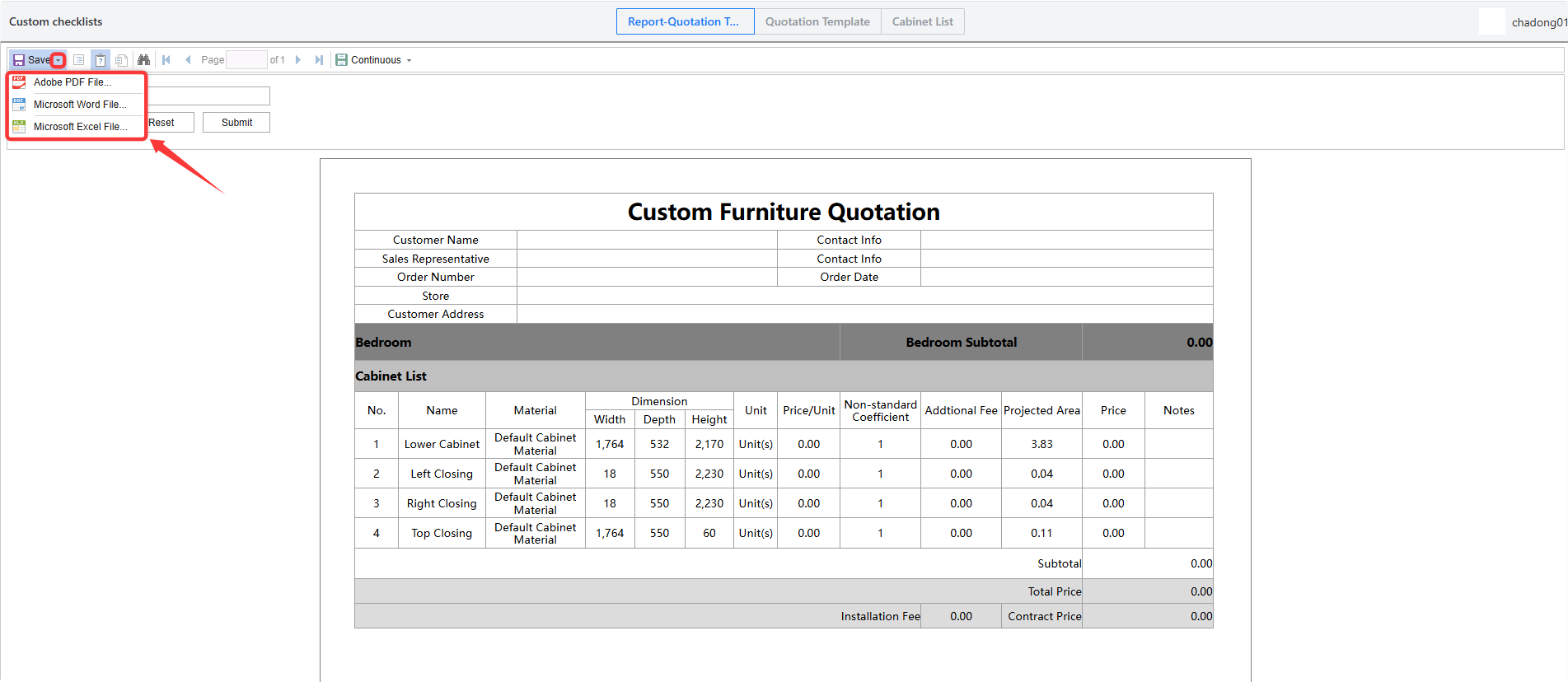Click the Dimension column header
The image size is (1568, 682).
tap(659, 401)
